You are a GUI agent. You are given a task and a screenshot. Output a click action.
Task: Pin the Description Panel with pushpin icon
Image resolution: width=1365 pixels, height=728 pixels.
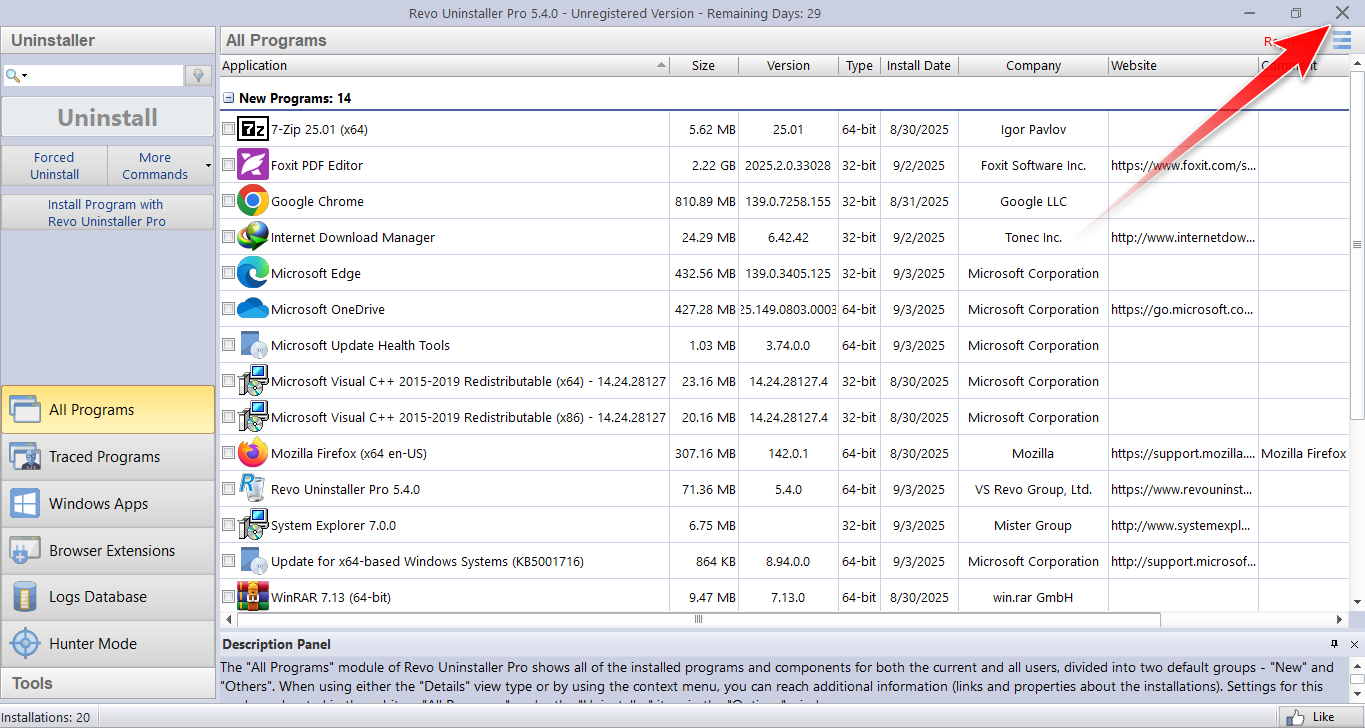tap(1334, 644)
